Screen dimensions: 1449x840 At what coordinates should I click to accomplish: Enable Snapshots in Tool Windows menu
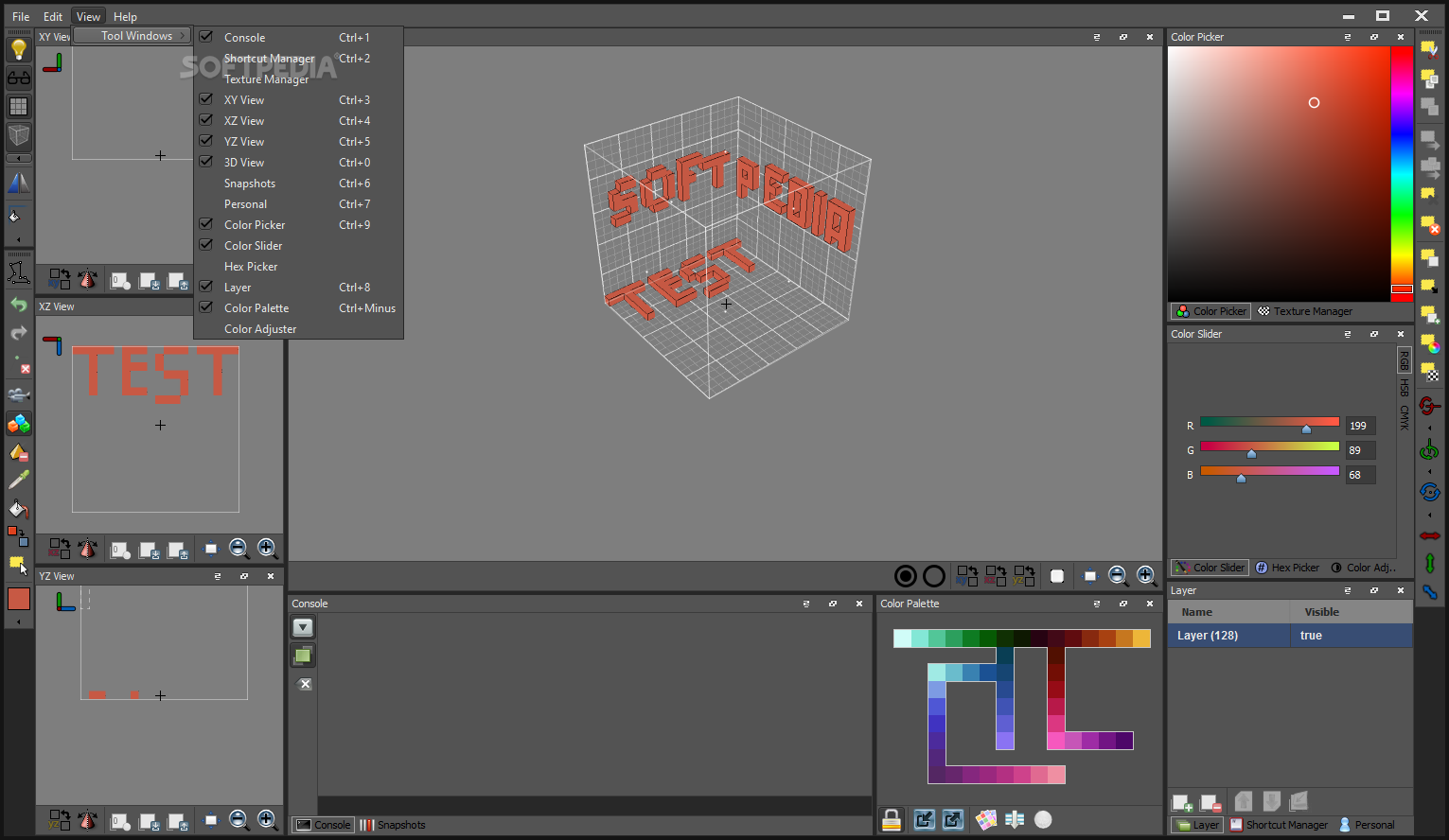[298, 184]
